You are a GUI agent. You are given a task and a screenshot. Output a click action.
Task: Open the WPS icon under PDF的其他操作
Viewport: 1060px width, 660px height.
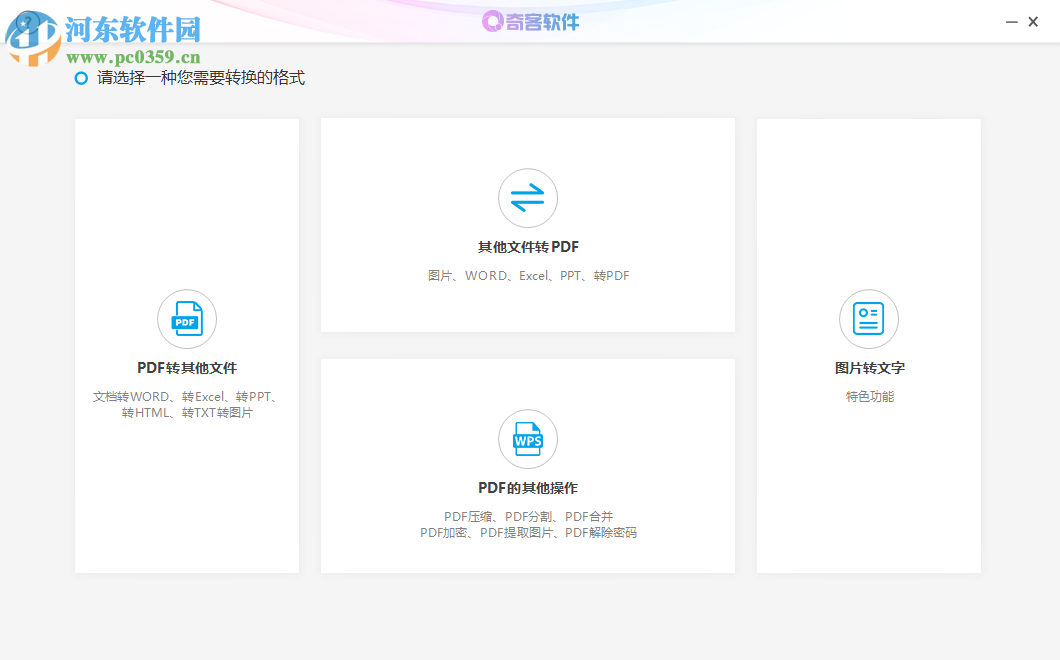pos(527,438)
